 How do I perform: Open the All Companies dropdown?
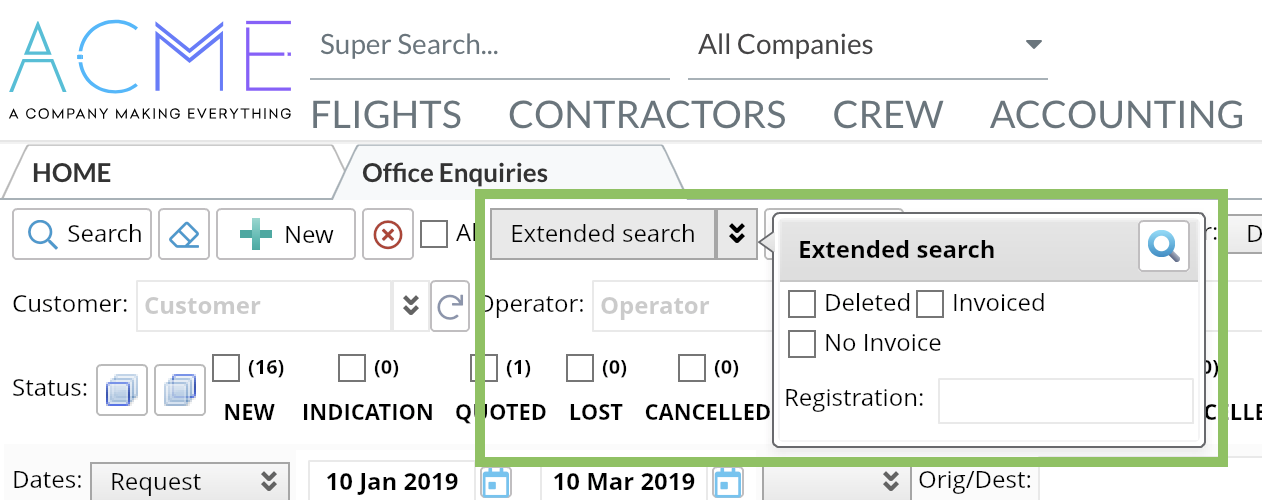coord(1033,45)
